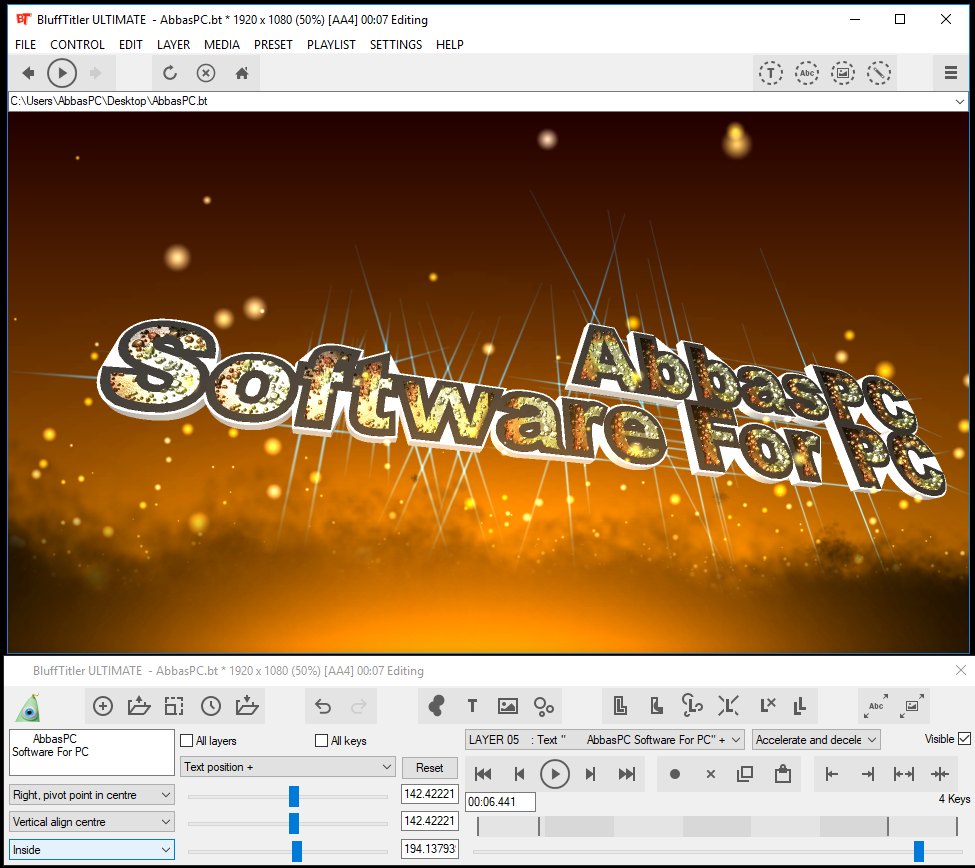The width and height of the screenshot is (975, 868).
Task: Toggle the Visible checkbox
Action: pyautogui.click(x=964, y=739)
